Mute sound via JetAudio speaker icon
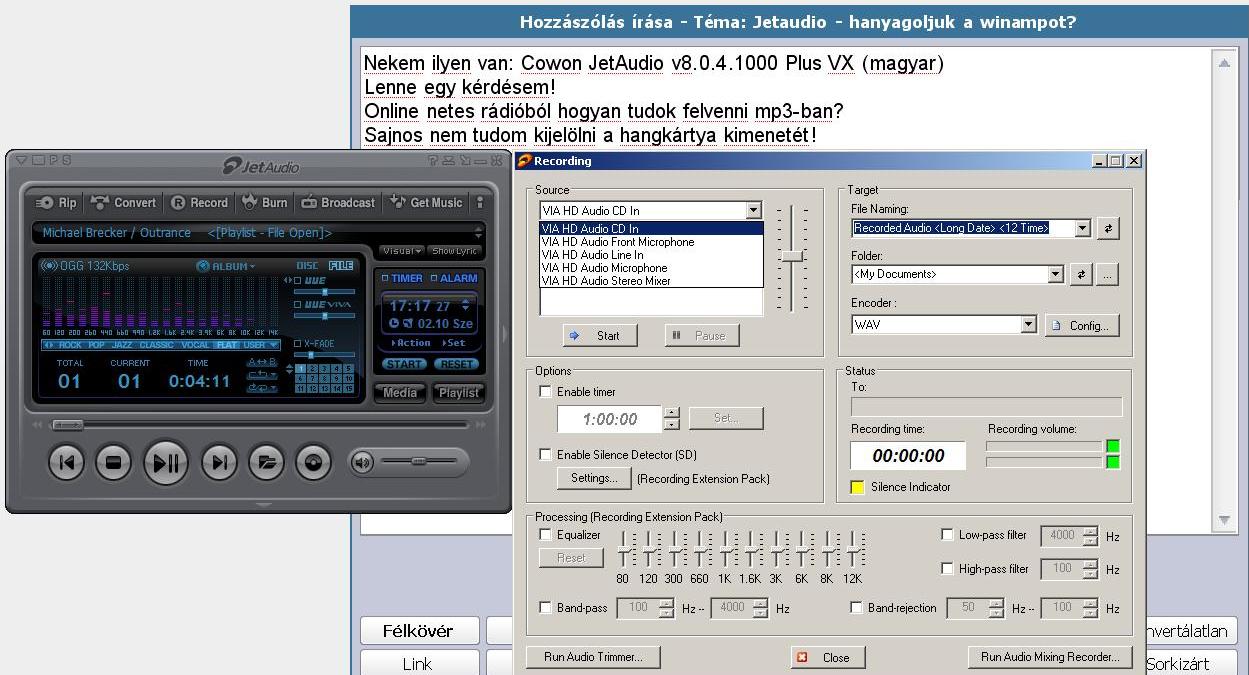Viewport: 1249px width, 675px height. click(x=363, y=462)
